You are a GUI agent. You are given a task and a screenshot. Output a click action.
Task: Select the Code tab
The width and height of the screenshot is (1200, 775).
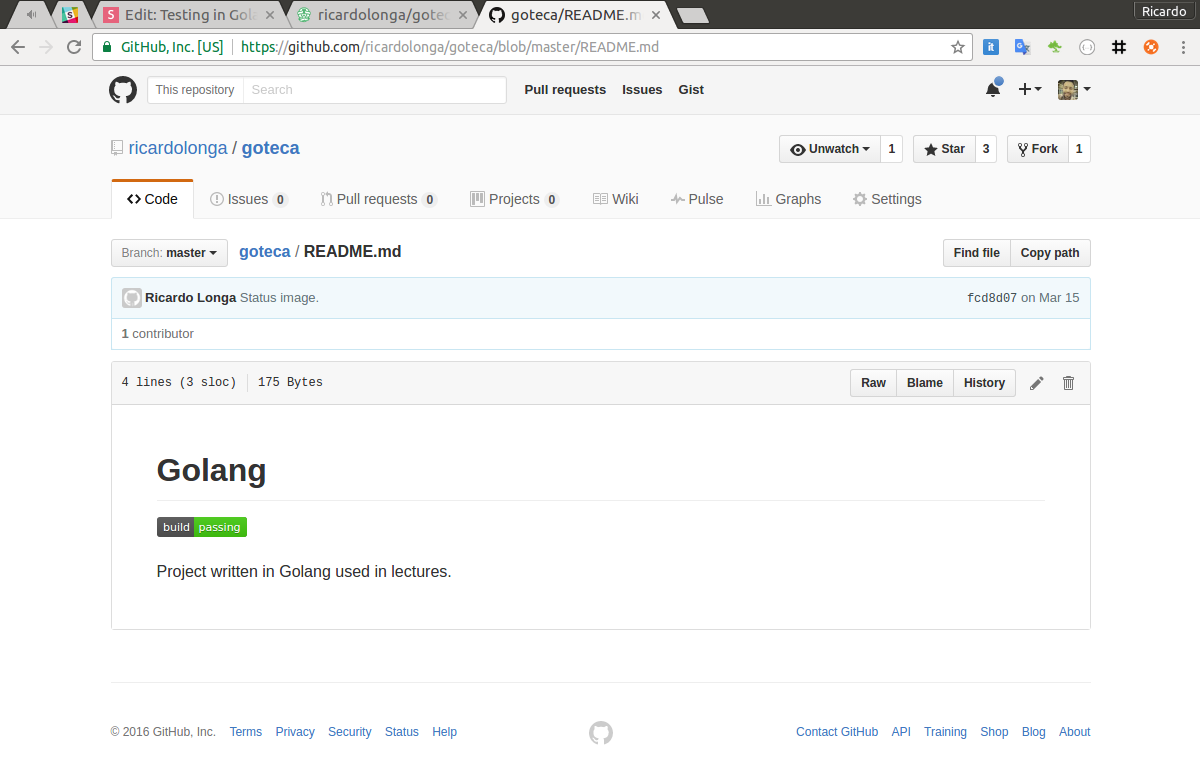coord(152,199)
